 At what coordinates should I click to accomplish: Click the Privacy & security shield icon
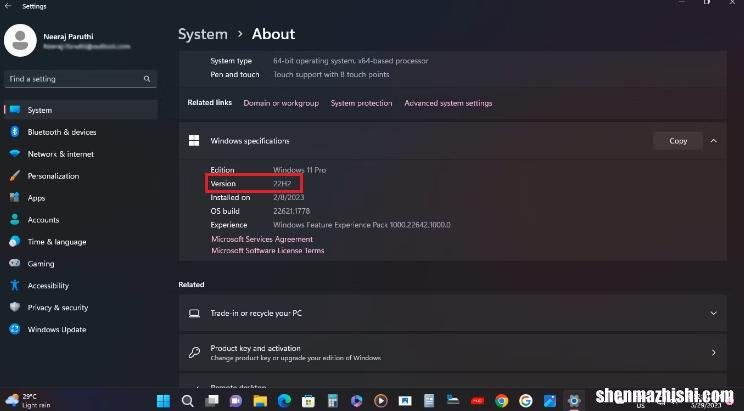(x=15, y=307)
